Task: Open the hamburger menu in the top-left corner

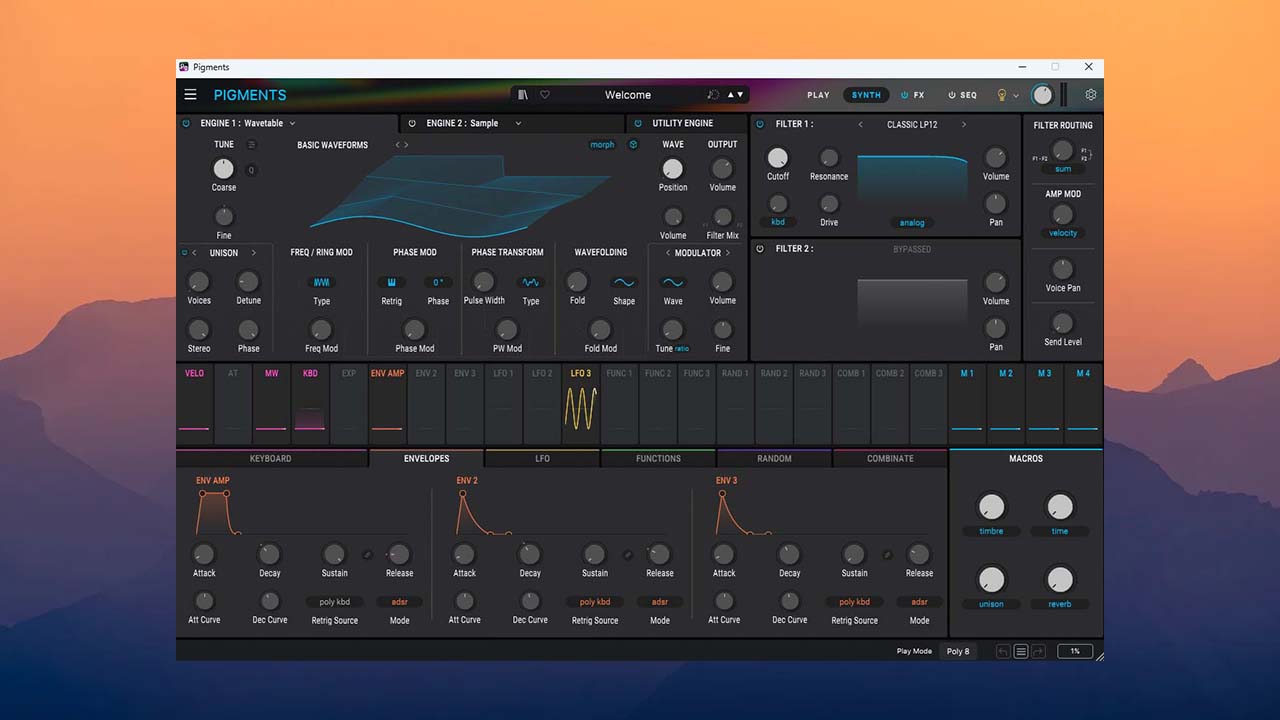Action: tap(190, 95)
